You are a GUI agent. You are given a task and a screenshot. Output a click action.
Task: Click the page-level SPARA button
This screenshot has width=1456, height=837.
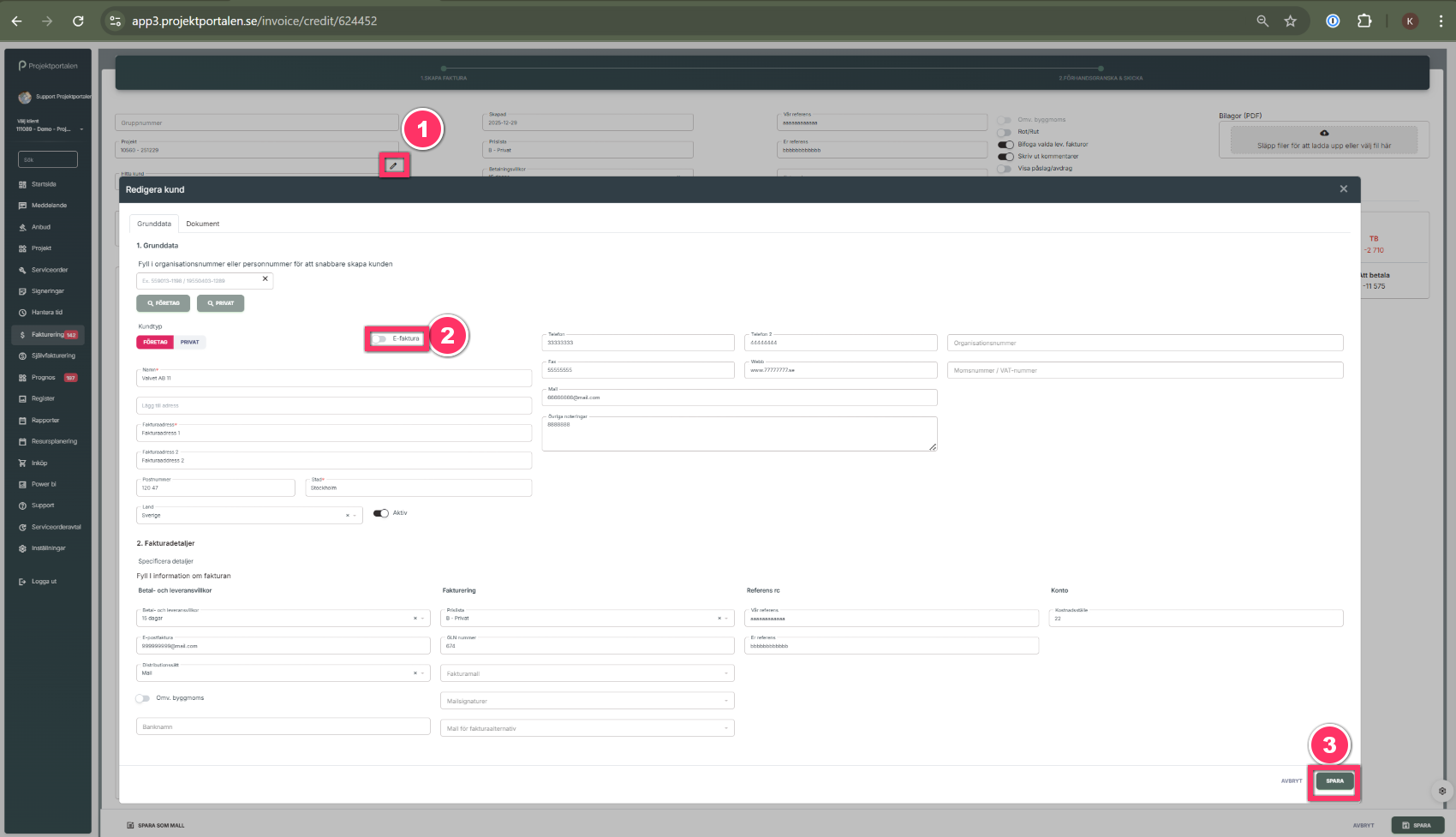(x=1417, y=825)
